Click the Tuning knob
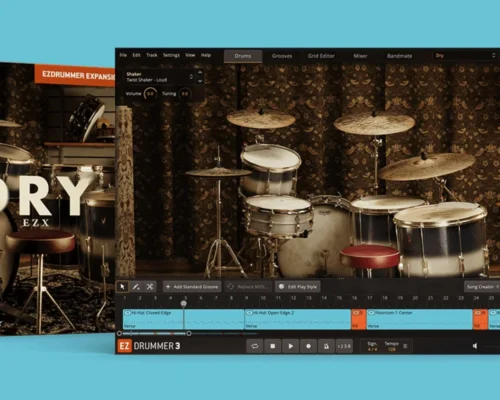This screenshot has width=500, height=400. pyautogui.click(x=185, y=94)
